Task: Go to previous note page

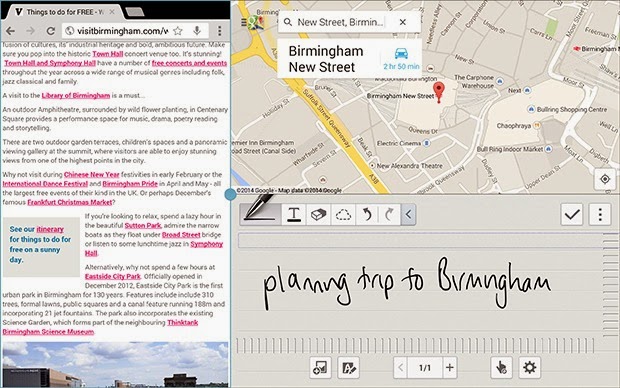Action: point(401,367)
